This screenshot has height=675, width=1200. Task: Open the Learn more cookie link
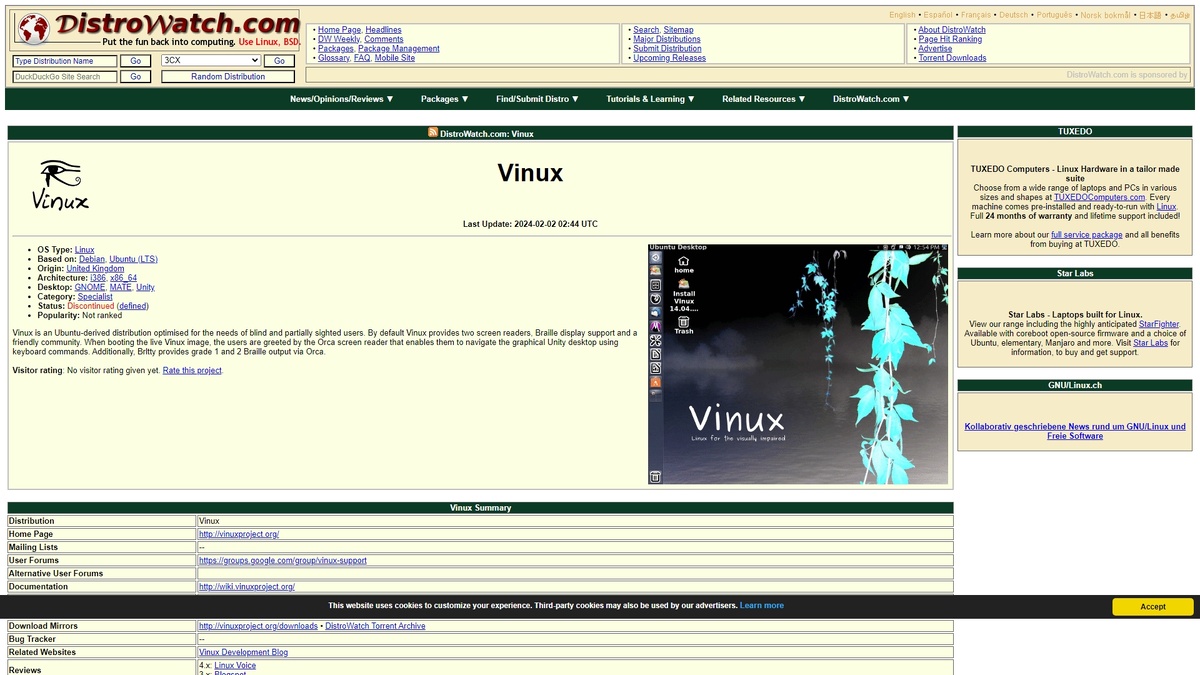pyautogui.click(x=762, y=606)
